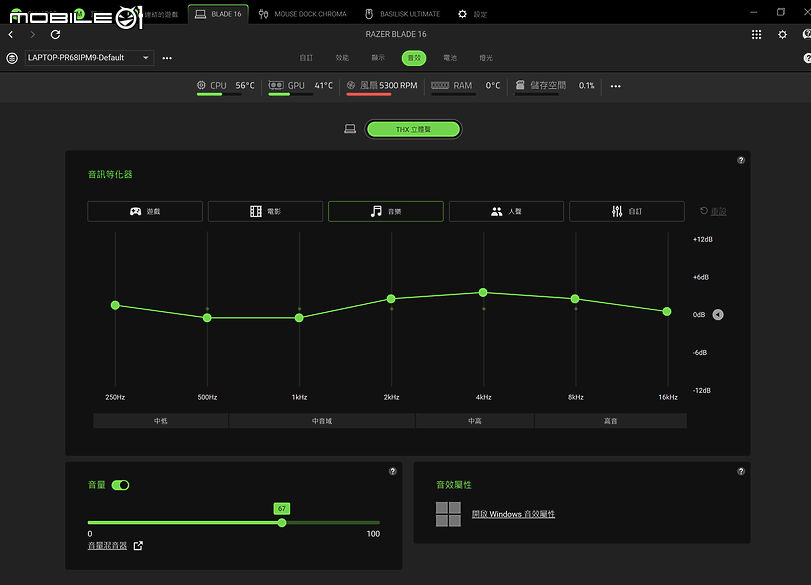811x585 pixels.
Task: Switch to the MOUSE DOCK CHROMA tab
Action: click(x=303, y=14)
